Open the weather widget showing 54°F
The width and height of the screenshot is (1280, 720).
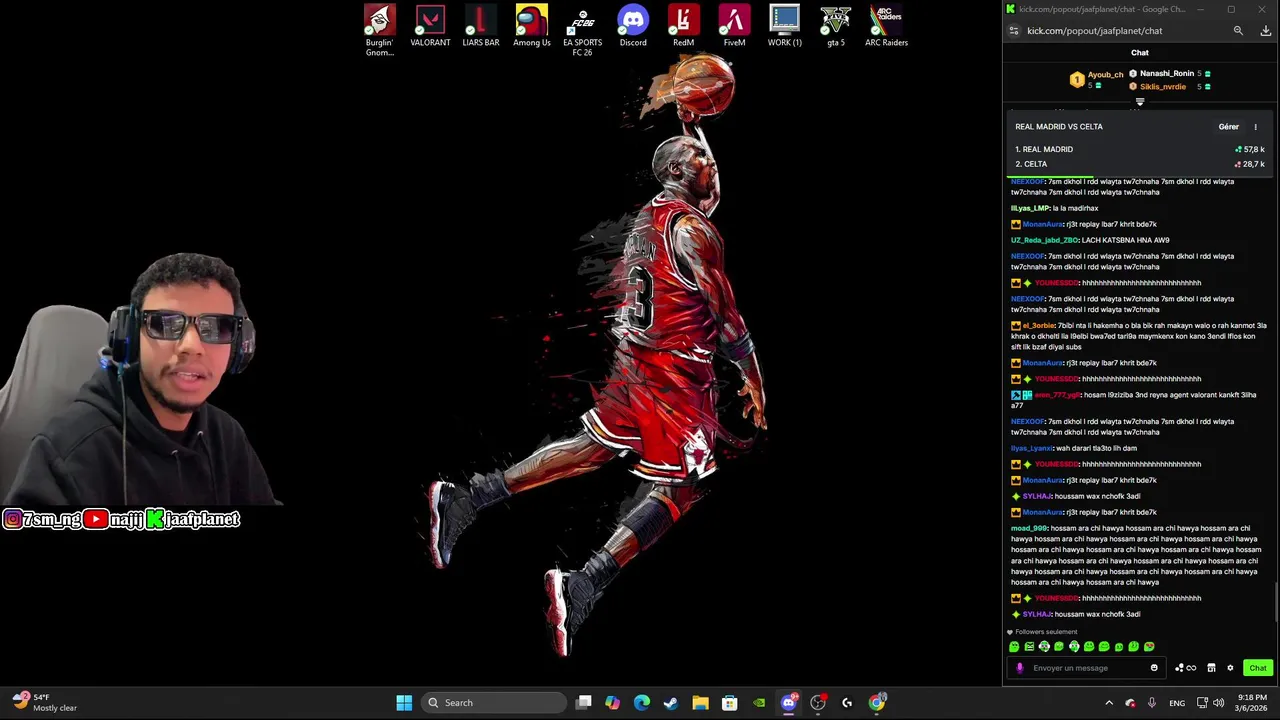[45, 703]
